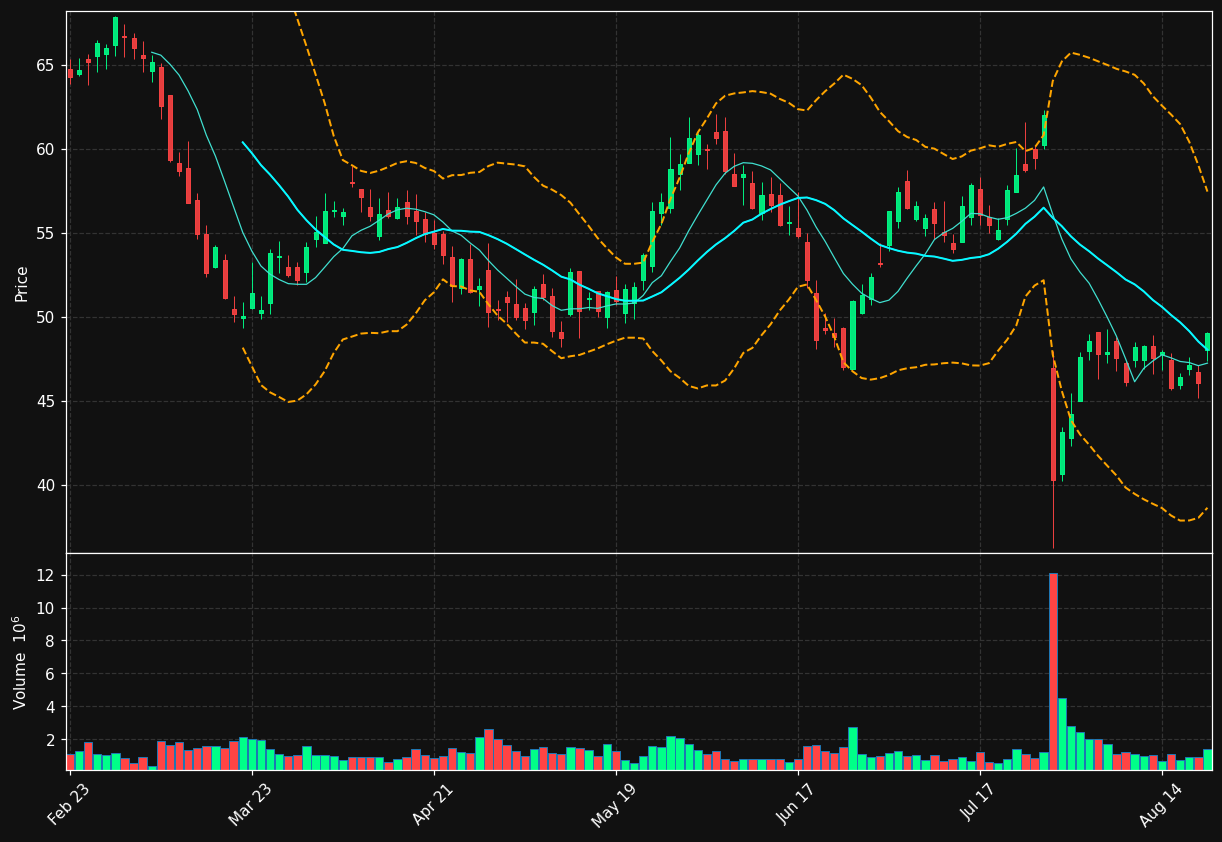
Task: Click the 6 volume tick label
Action: [50, 675]
